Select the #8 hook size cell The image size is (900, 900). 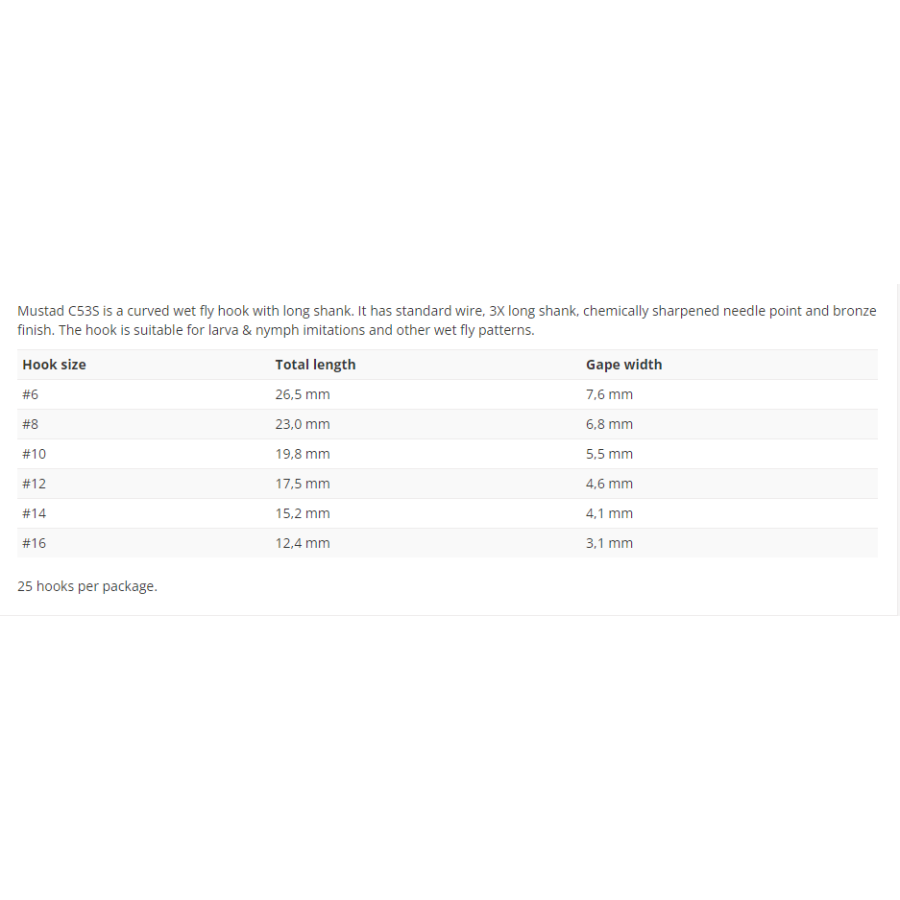30,424
